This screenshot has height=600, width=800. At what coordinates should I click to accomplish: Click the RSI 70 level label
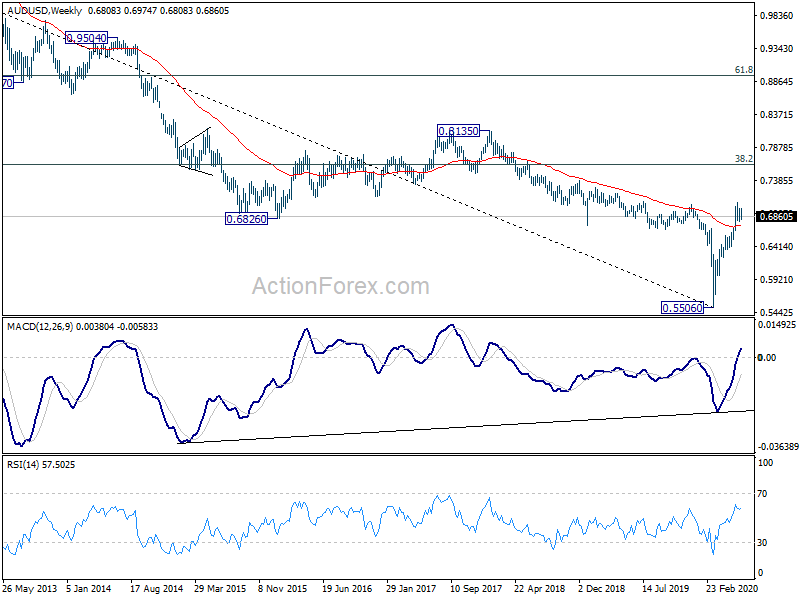[x=762, y=494]
